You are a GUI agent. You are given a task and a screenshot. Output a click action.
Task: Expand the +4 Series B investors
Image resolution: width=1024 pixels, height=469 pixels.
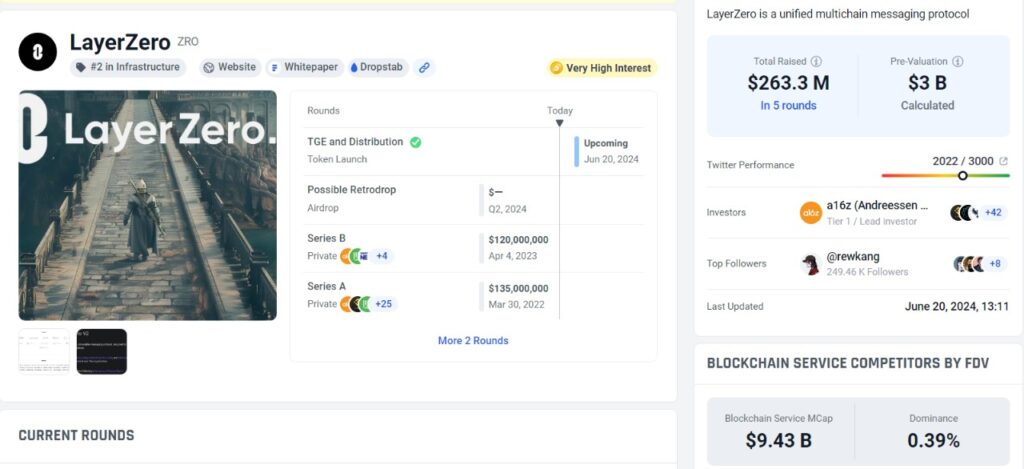[x=382, y=256]
